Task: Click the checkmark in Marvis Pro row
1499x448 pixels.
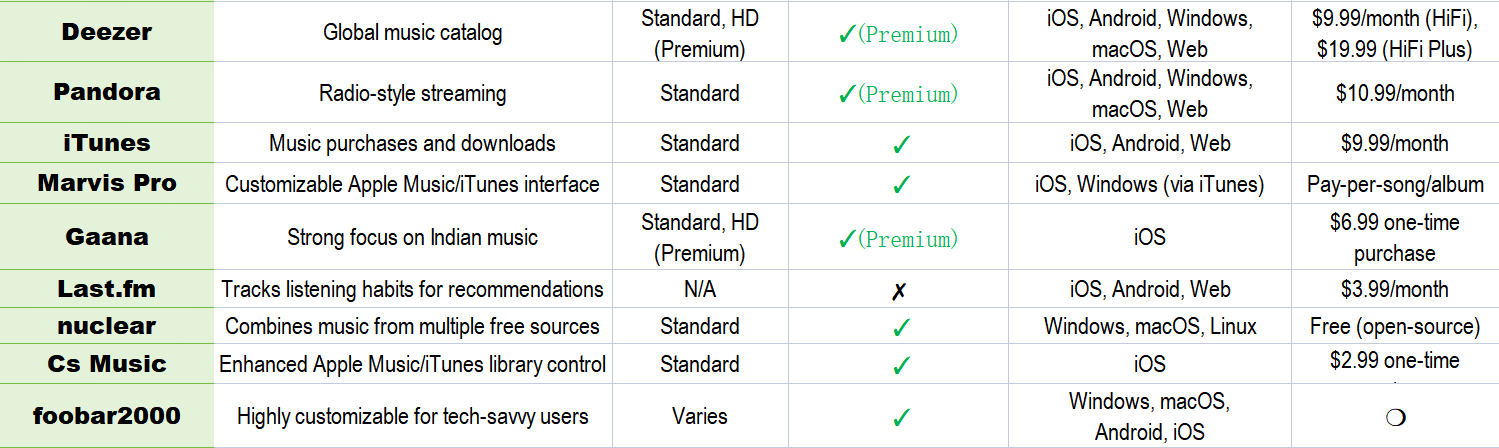Action: point(901,185)
